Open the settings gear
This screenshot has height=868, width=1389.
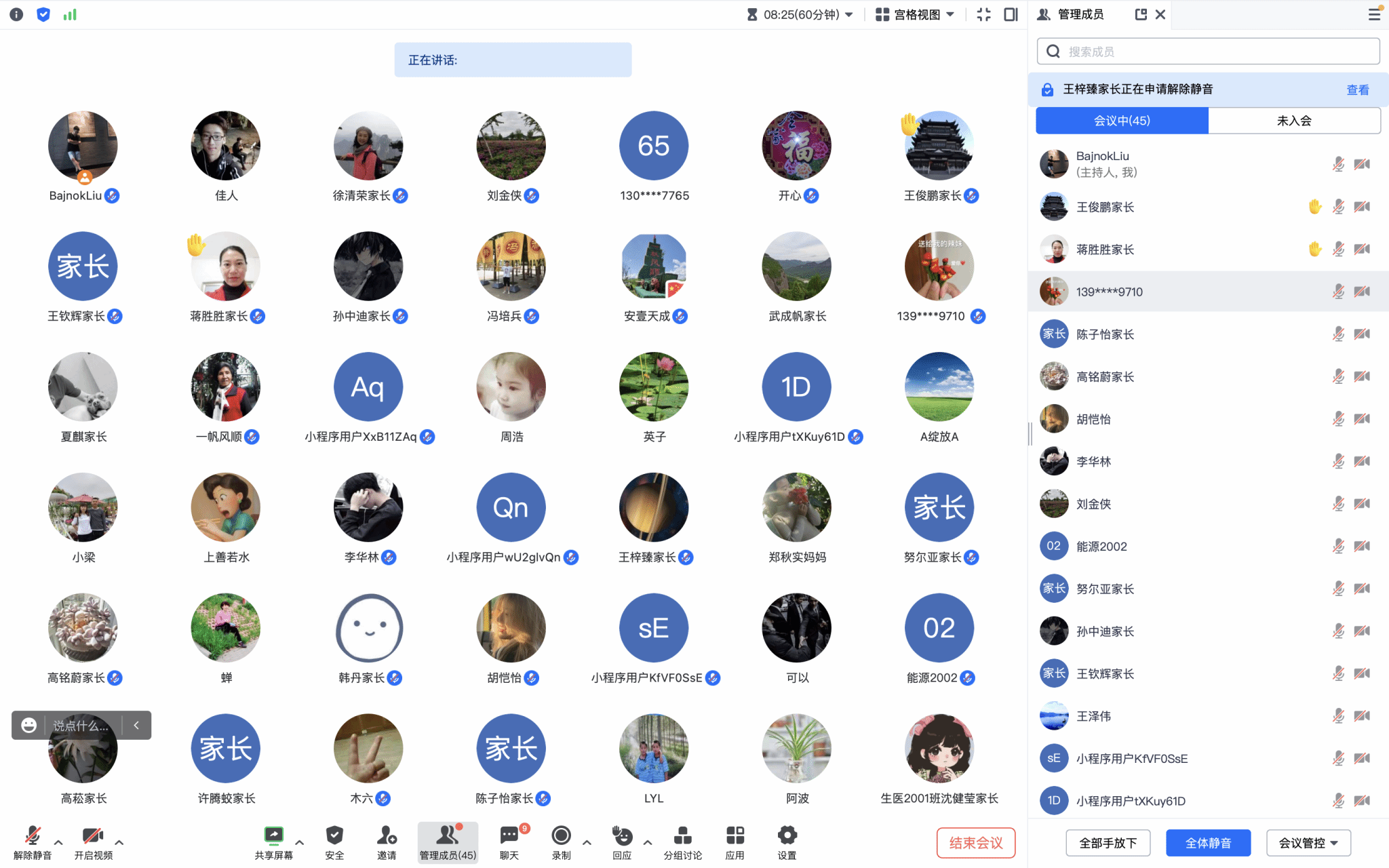click(x=787, y=842)
